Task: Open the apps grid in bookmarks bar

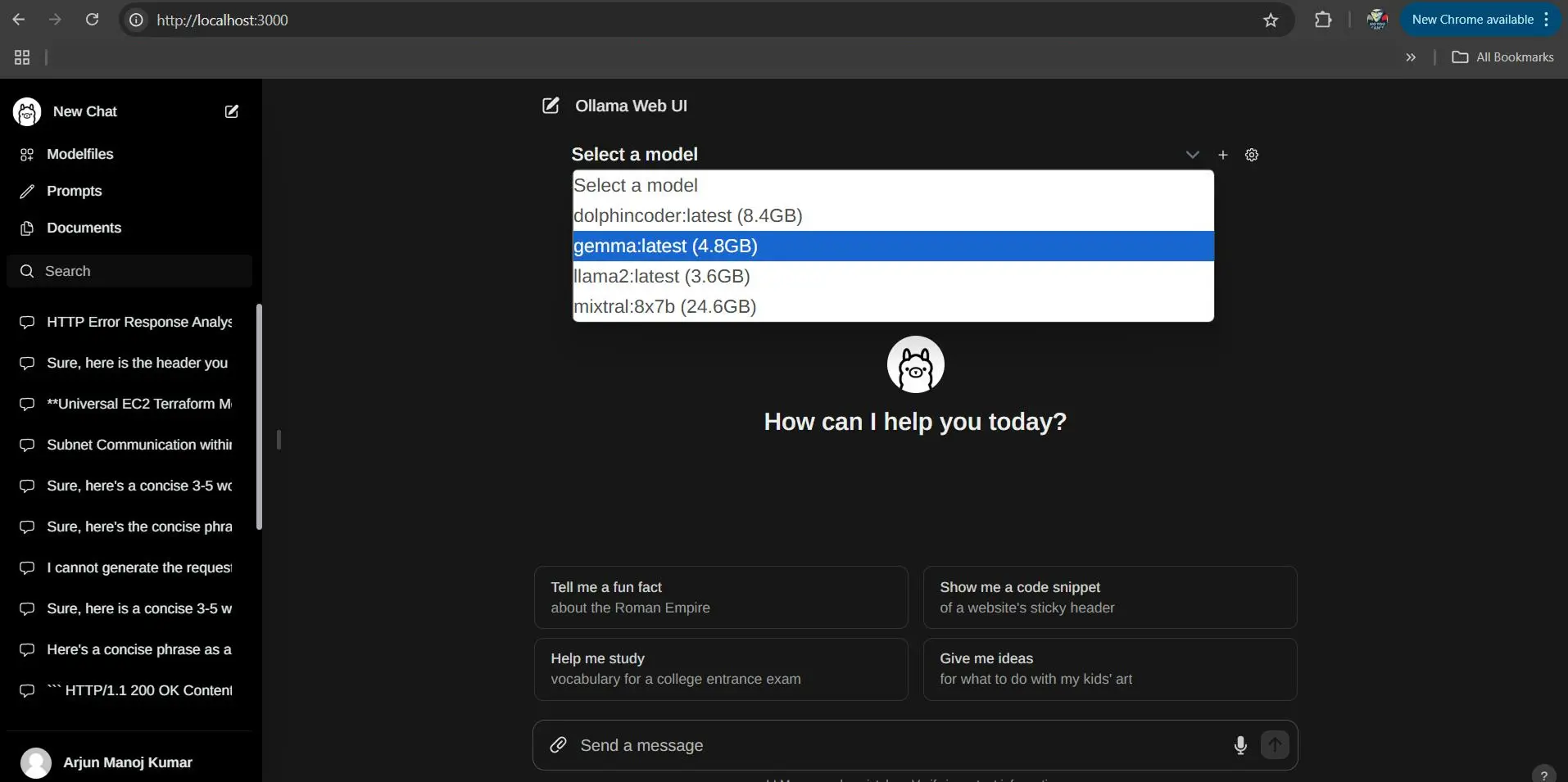Action: [x=22, y=57]
